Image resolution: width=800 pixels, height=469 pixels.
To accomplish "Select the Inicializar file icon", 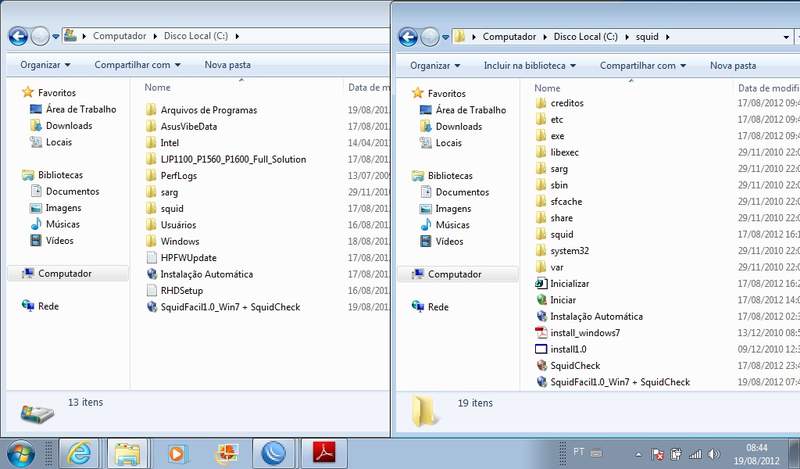I will pos(541,284).
